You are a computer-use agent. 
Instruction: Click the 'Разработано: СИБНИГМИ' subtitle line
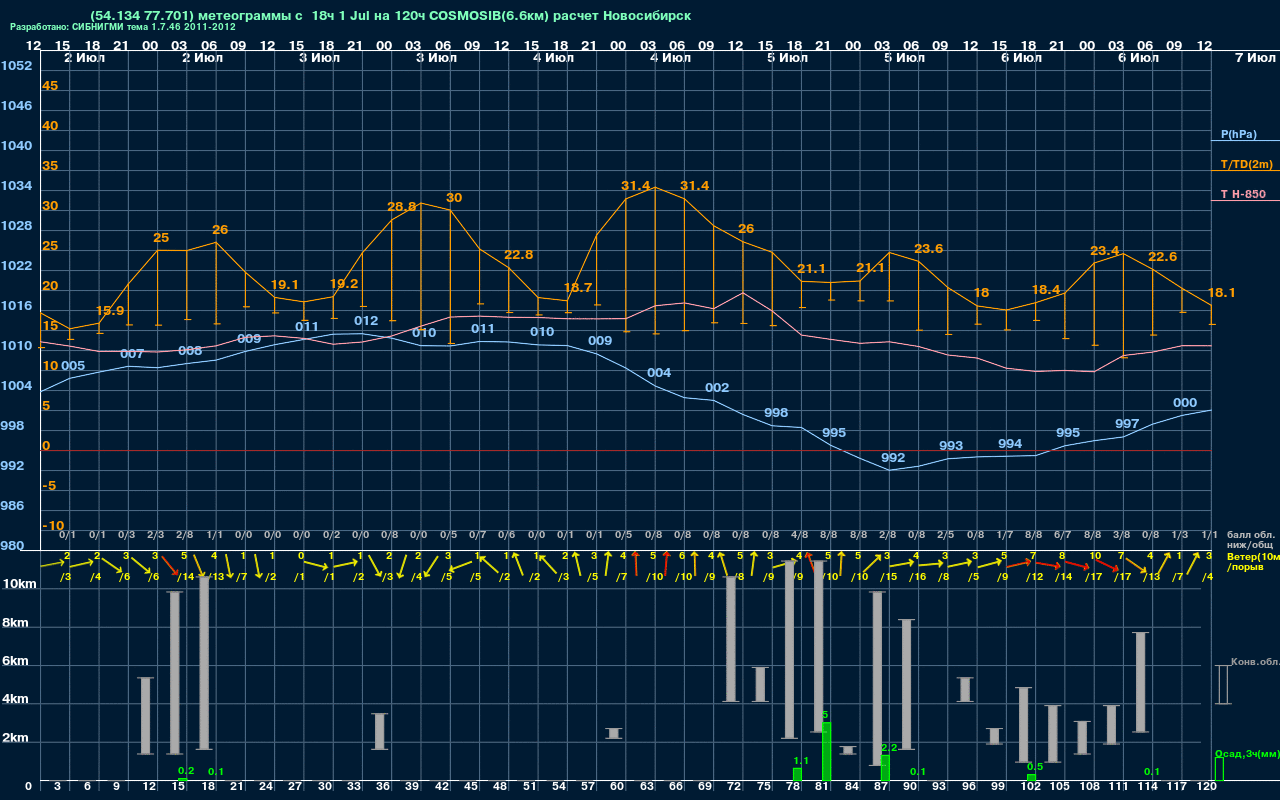click(123, 27)
